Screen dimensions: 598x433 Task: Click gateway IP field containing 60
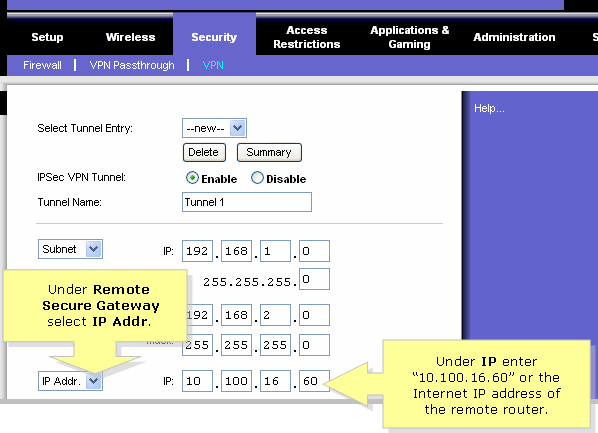coord(314,381)
